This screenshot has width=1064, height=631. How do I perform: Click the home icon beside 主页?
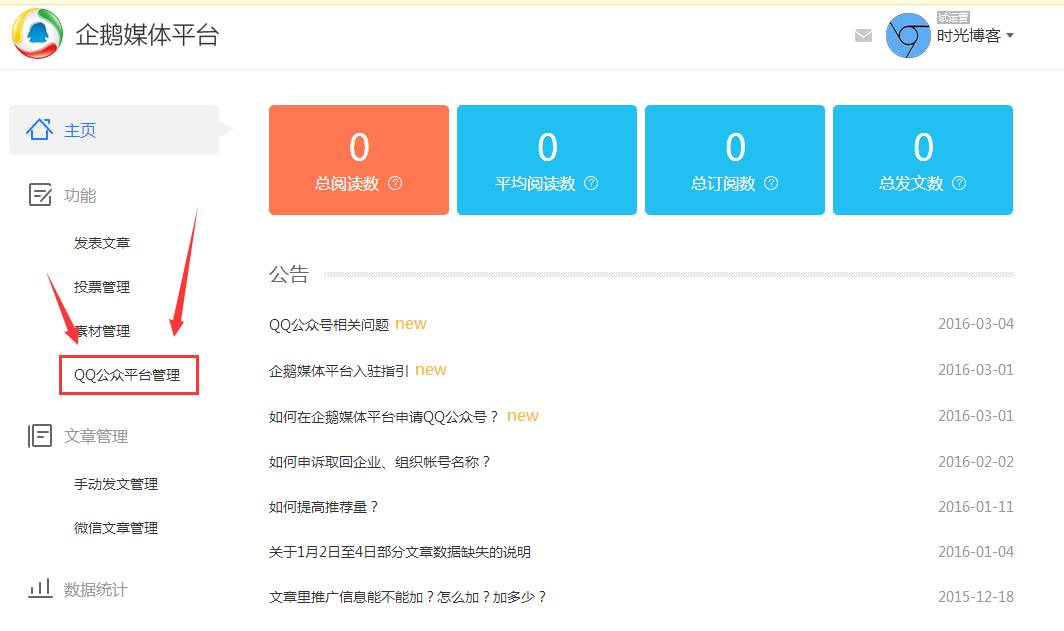tap(39, 129)
